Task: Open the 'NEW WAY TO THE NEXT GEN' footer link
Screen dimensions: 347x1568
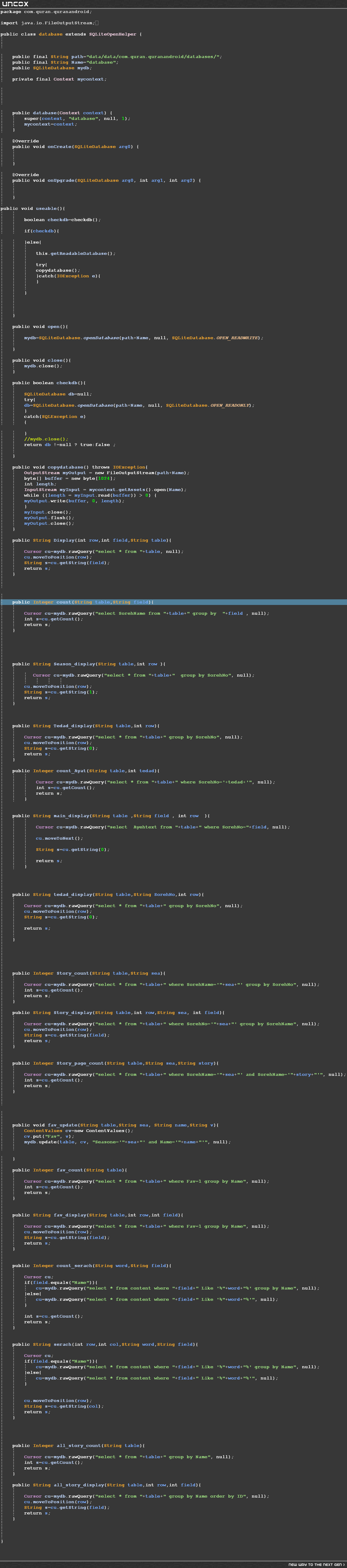Action: click(317, 1564)
